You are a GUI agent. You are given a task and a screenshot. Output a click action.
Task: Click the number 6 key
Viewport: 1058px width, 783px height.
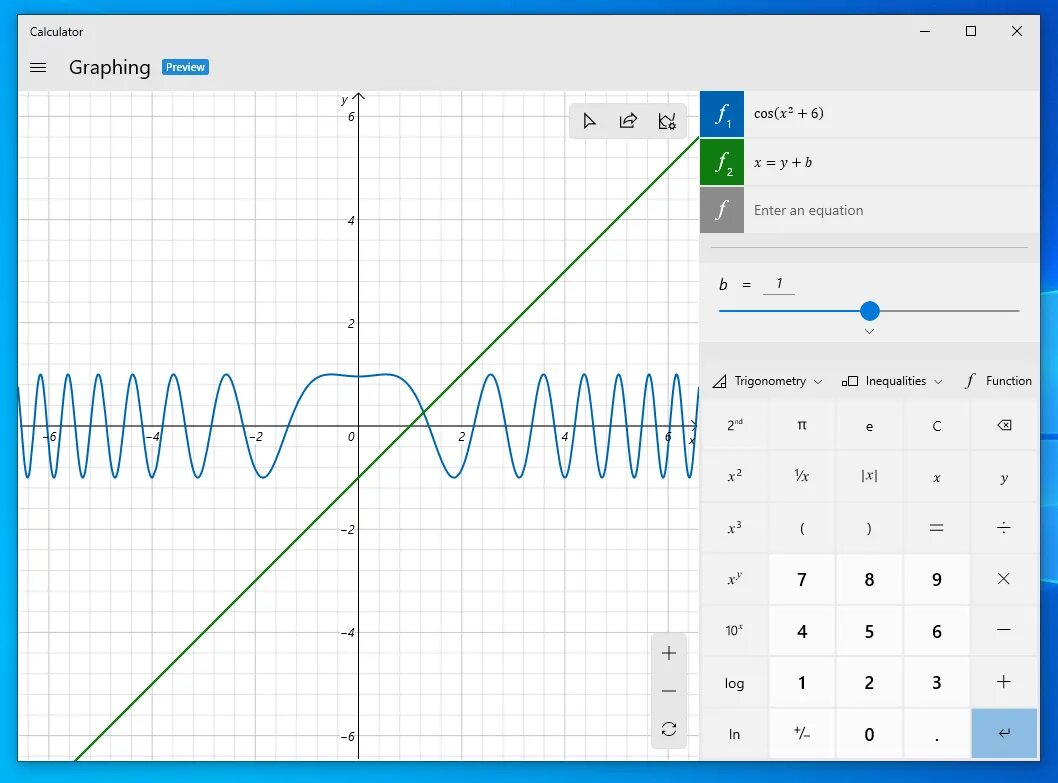[937, 630]
